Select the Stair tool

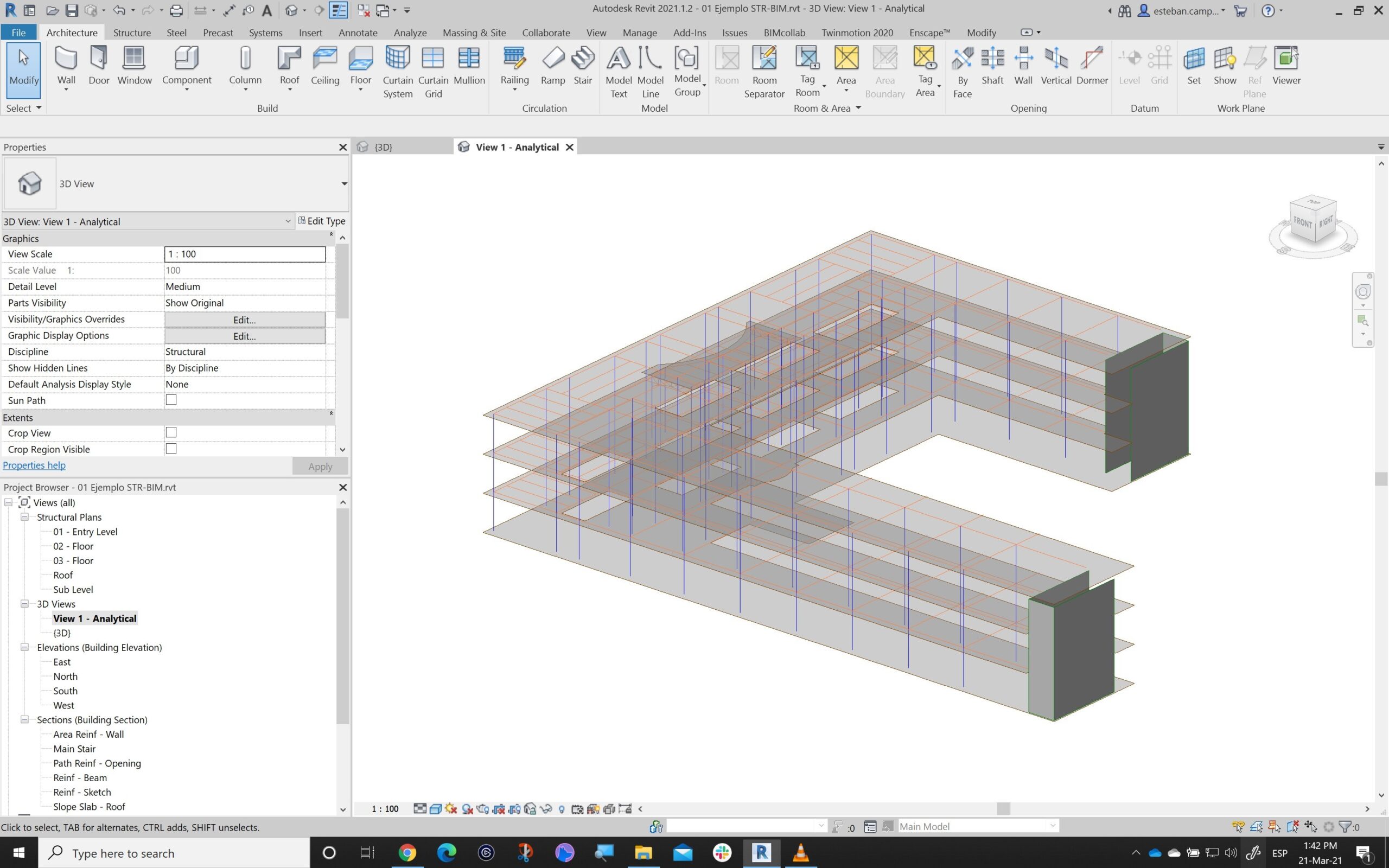pyautogui.click(x=582, y=66)
